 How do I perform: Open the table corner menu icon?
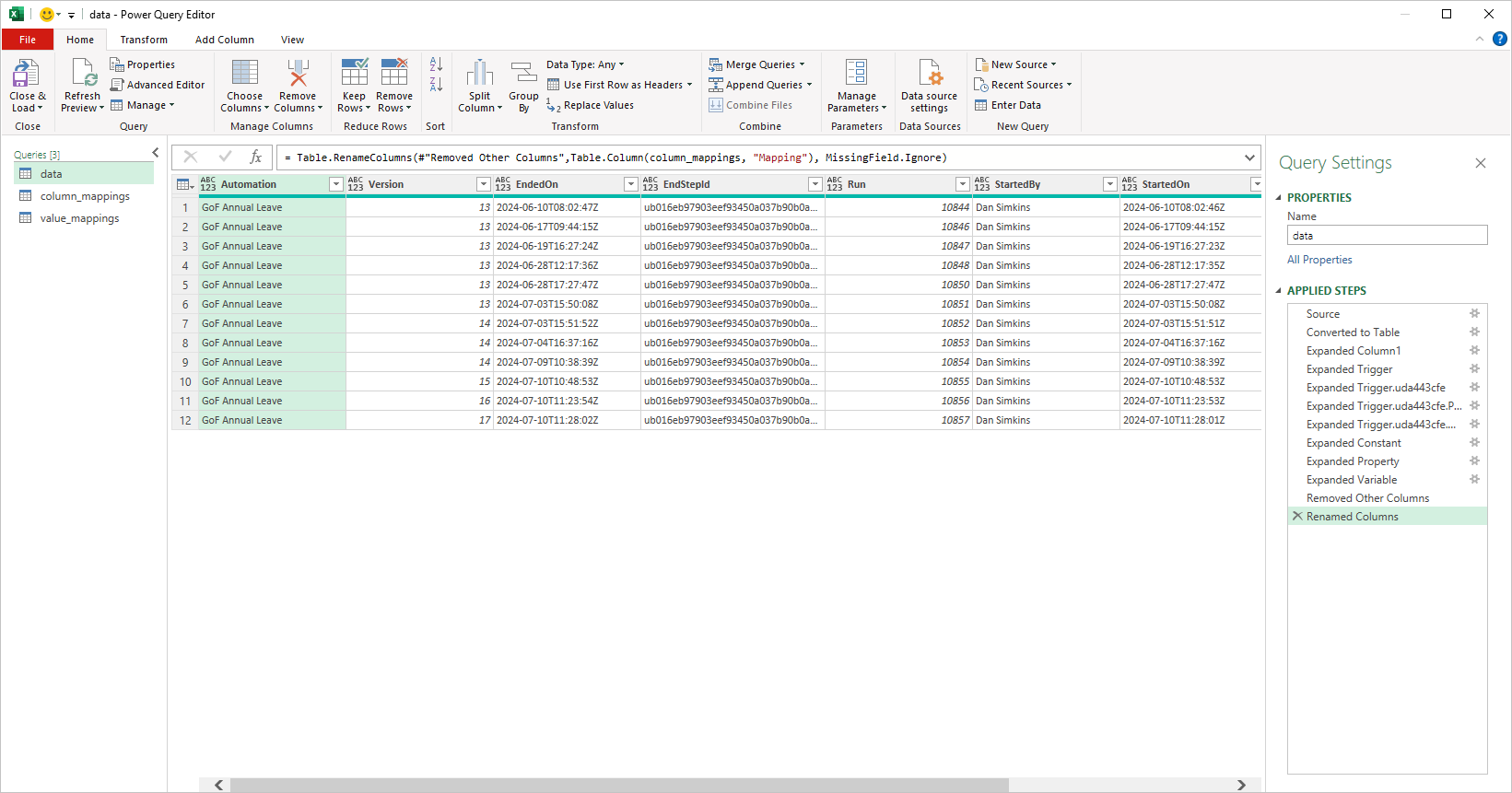(185, 184)
